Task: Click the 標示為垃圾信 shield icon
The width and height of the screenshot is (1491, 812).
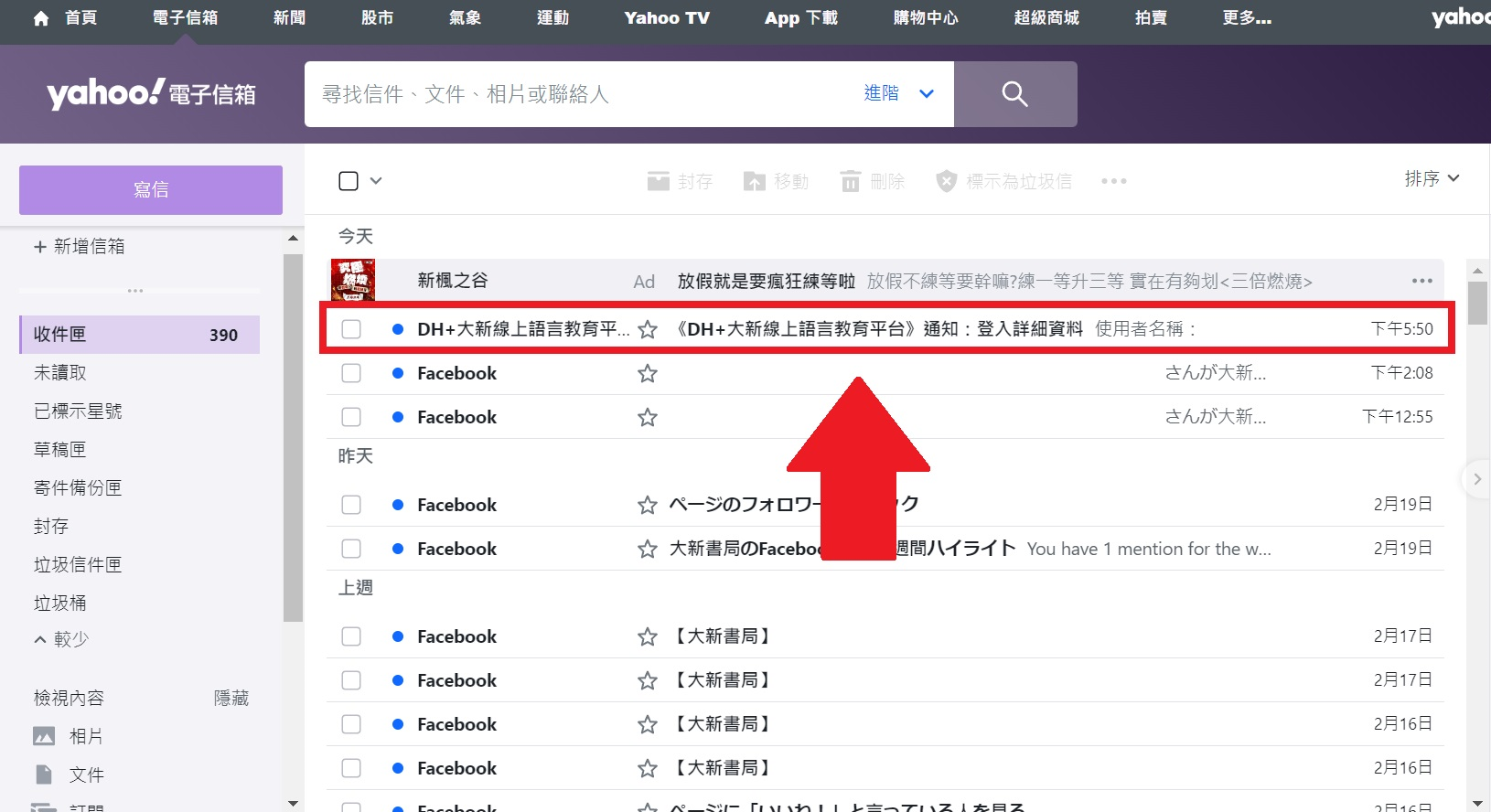Action: coord(946,181)
